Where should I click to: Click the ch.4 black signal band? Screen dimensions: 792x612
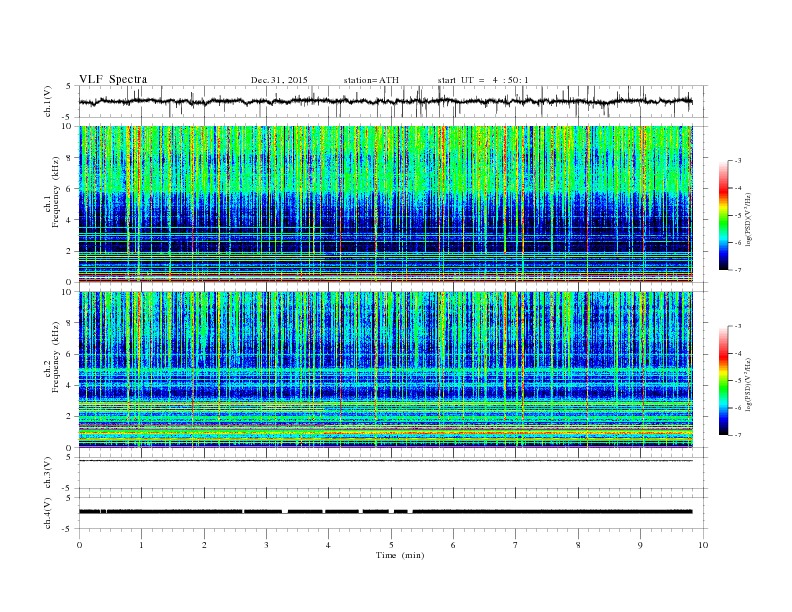click(x=385, y=512)
